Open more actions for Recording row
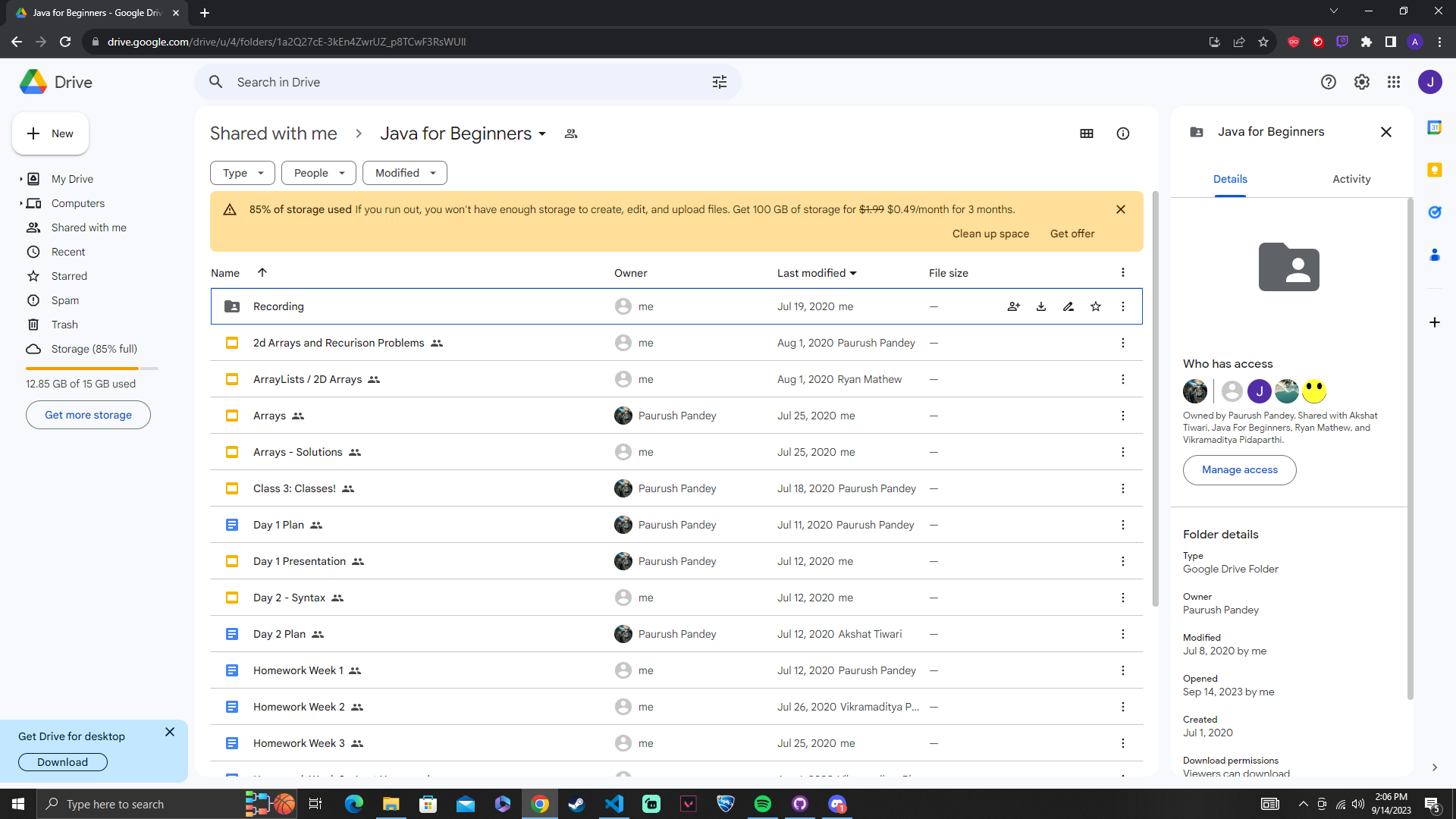This screenshot has height=819, width=1456. click(1123, 306)
